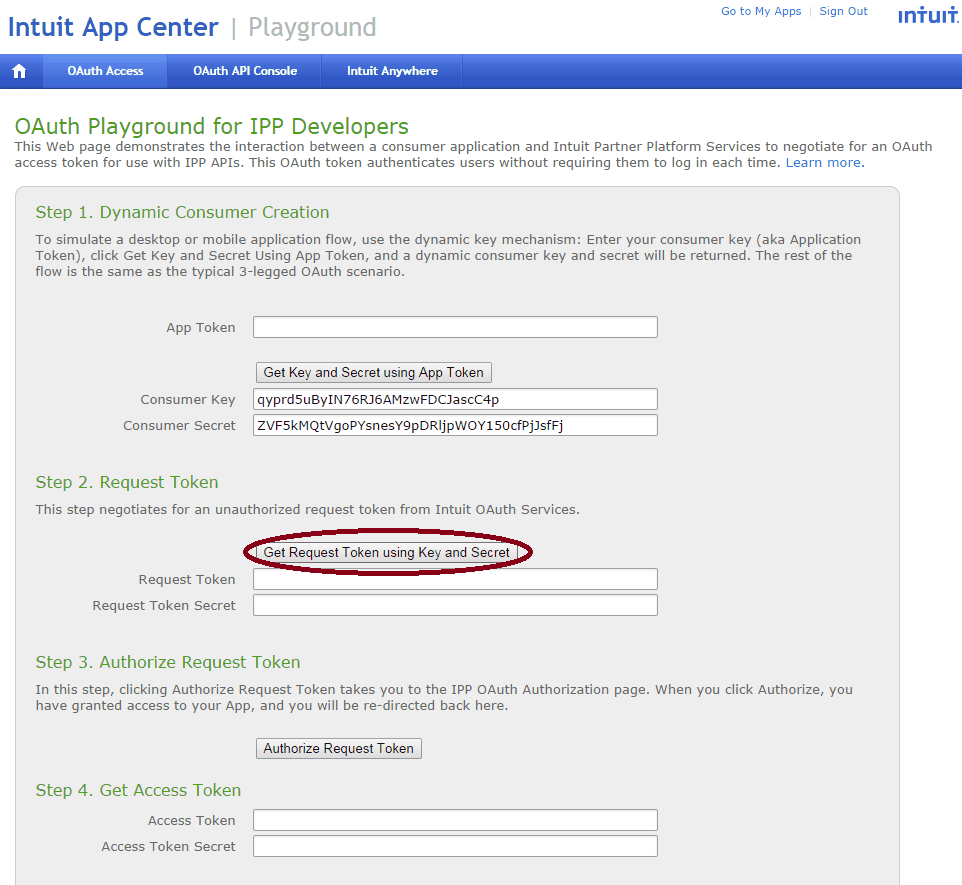The image size is (962, 885).
Task: Select the Request Token text field
Action: coord(455,579)
